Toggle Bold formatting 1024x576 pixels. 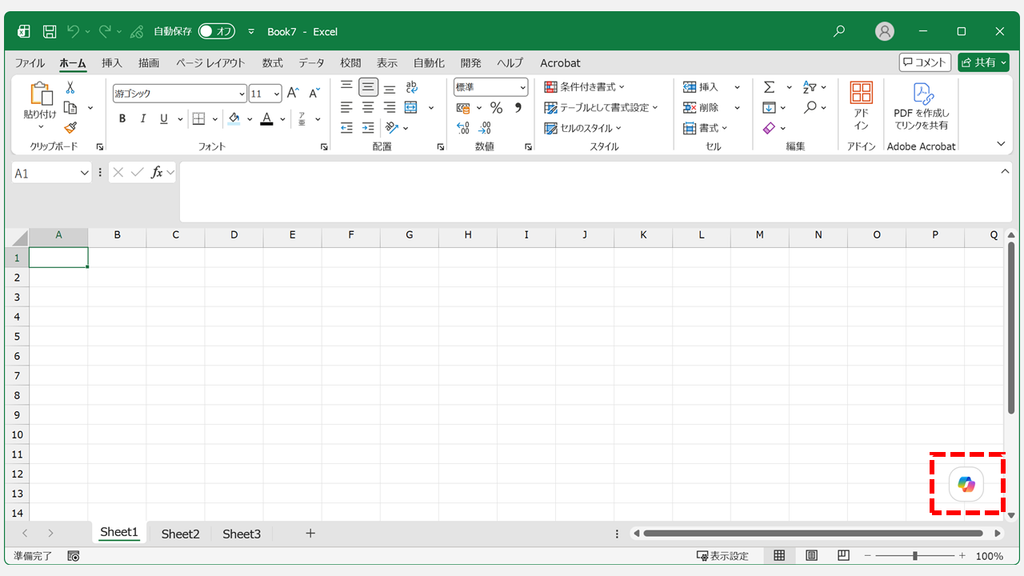[122, 119]
